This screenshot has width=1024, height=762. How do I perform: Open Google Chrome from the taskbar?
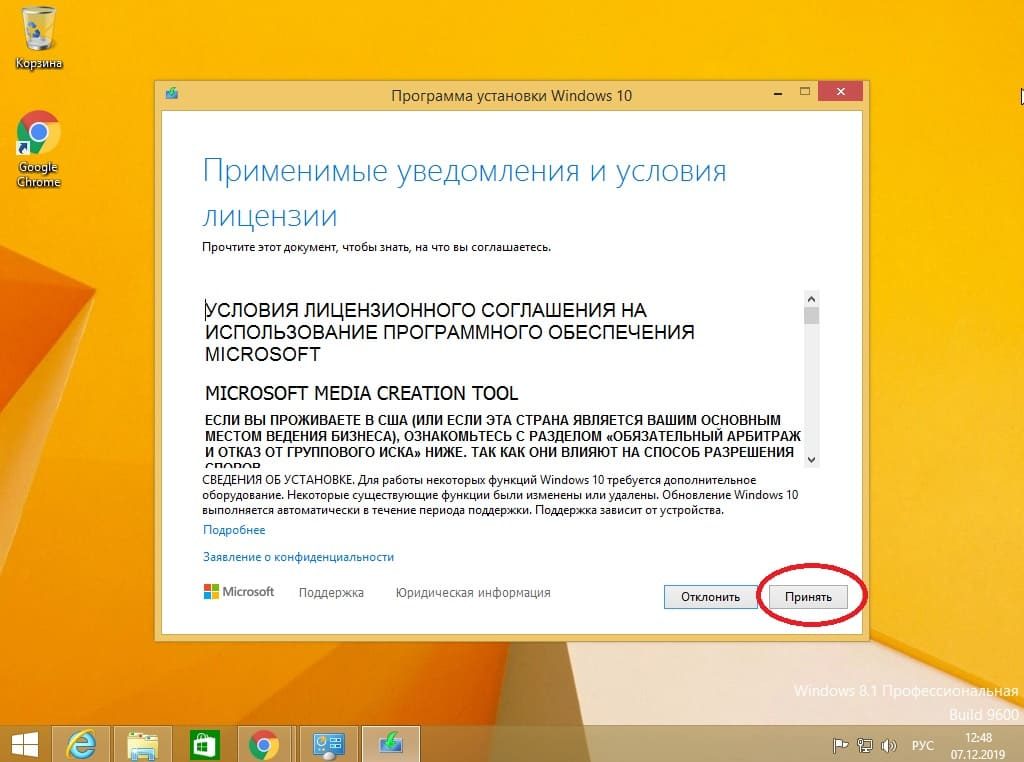[264, 744]
